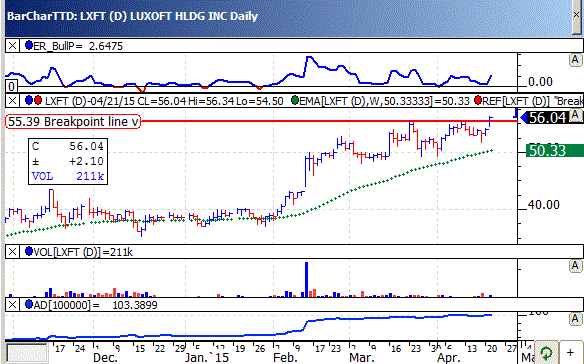Click the 0.00 axis label in ER_BullP pane
The image size is (584, 364).
[541, 82]
